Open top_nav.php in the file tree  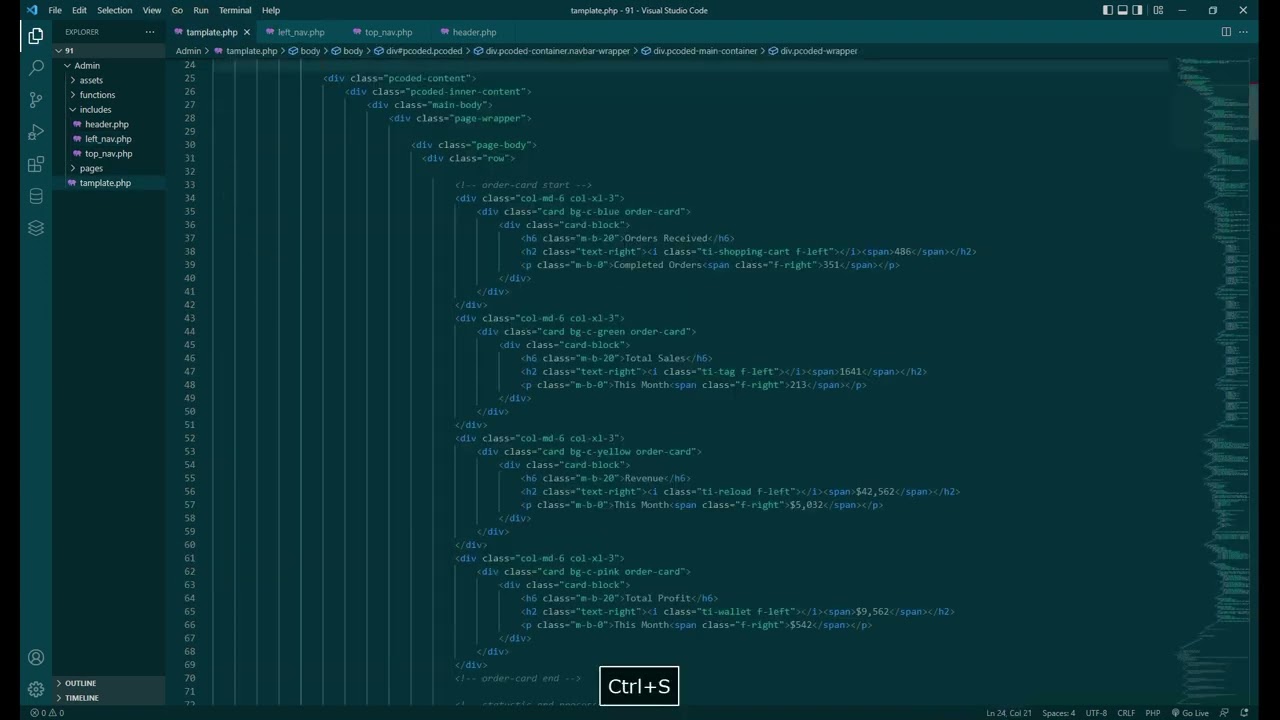[108, 154]
